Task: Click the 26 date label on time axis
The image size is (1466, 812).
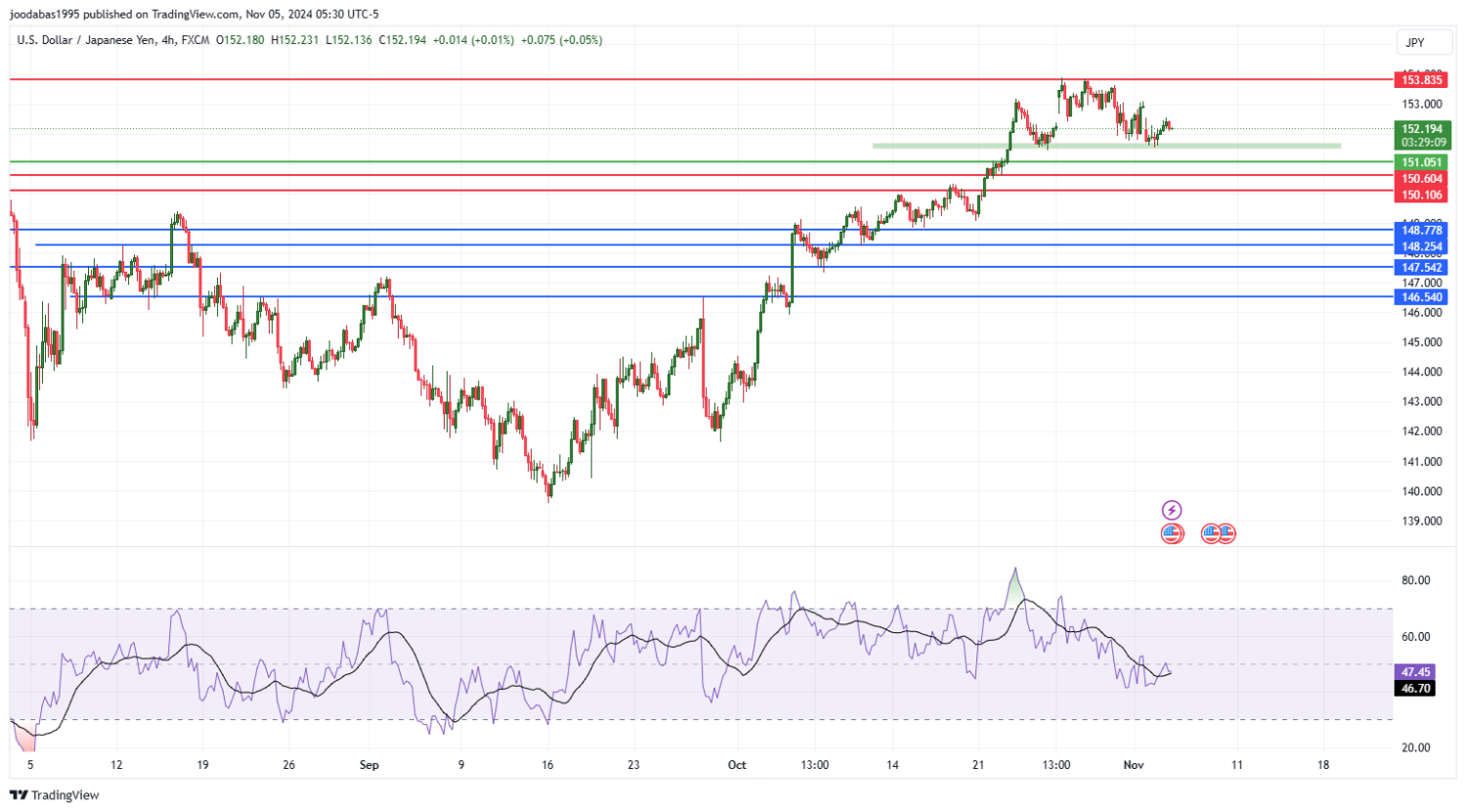Action: 288,765
